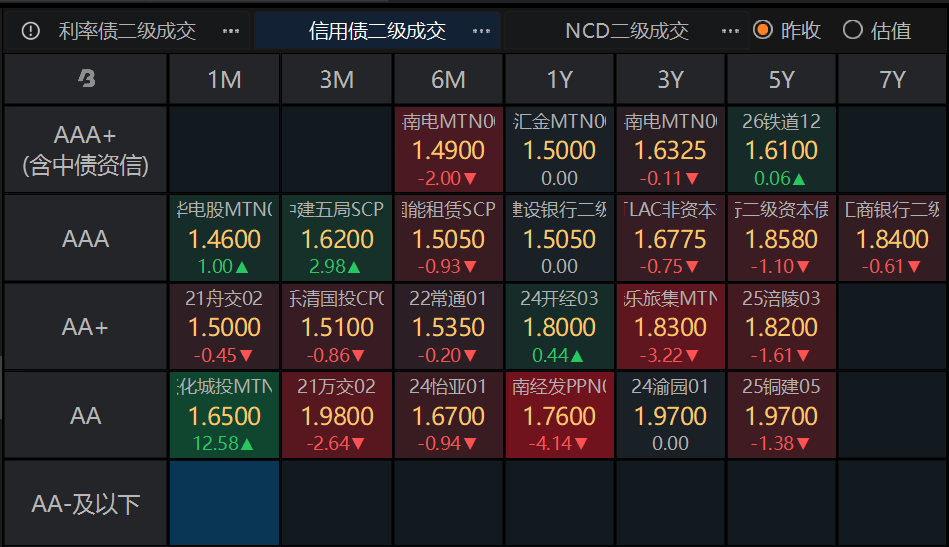Open 24开经03 bond cell at 1.8000
This screenshot has width=949, height=547.
coord(559,327)
